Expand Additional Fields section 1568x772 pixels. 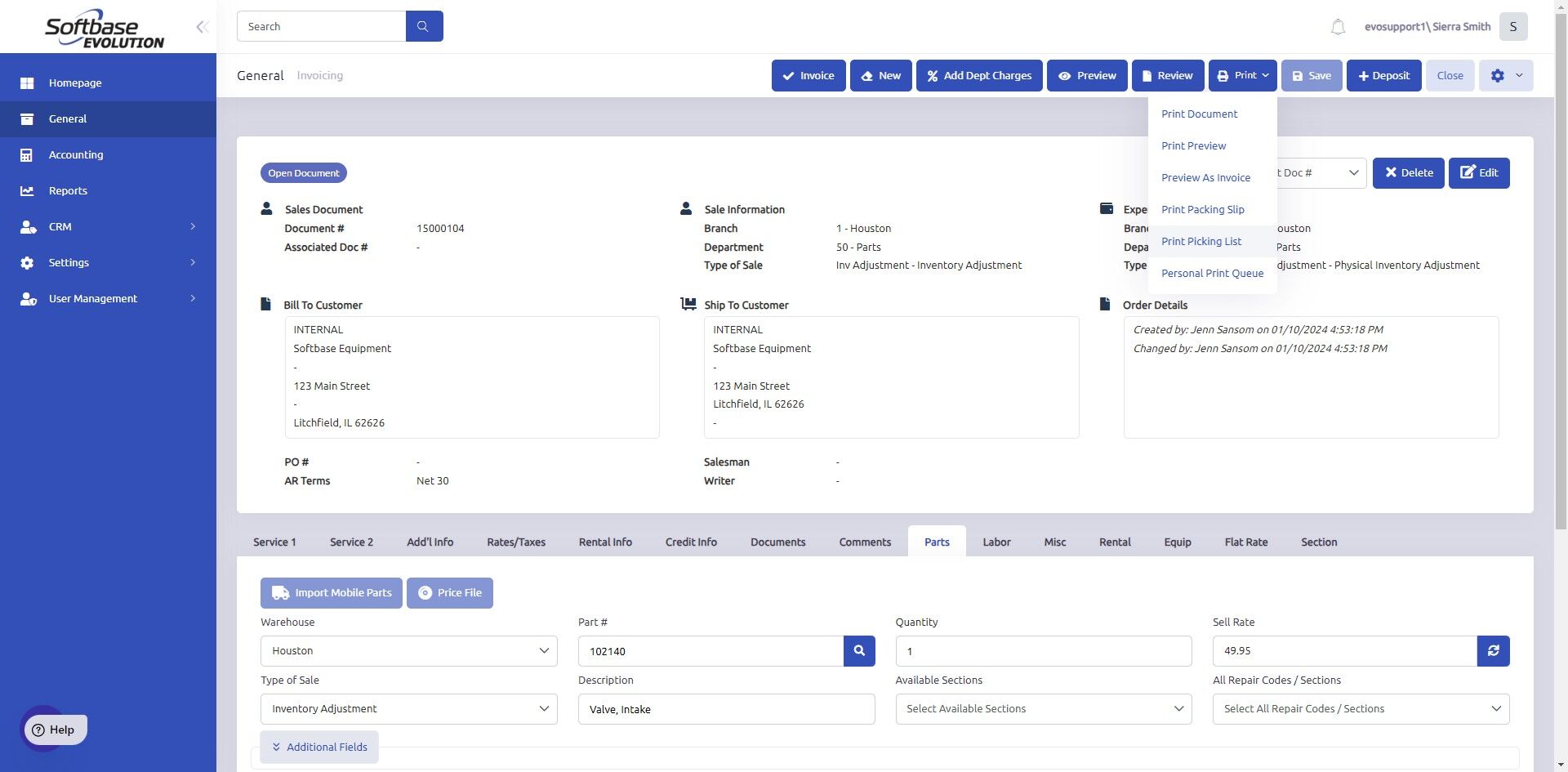click(x=319, y=747)
